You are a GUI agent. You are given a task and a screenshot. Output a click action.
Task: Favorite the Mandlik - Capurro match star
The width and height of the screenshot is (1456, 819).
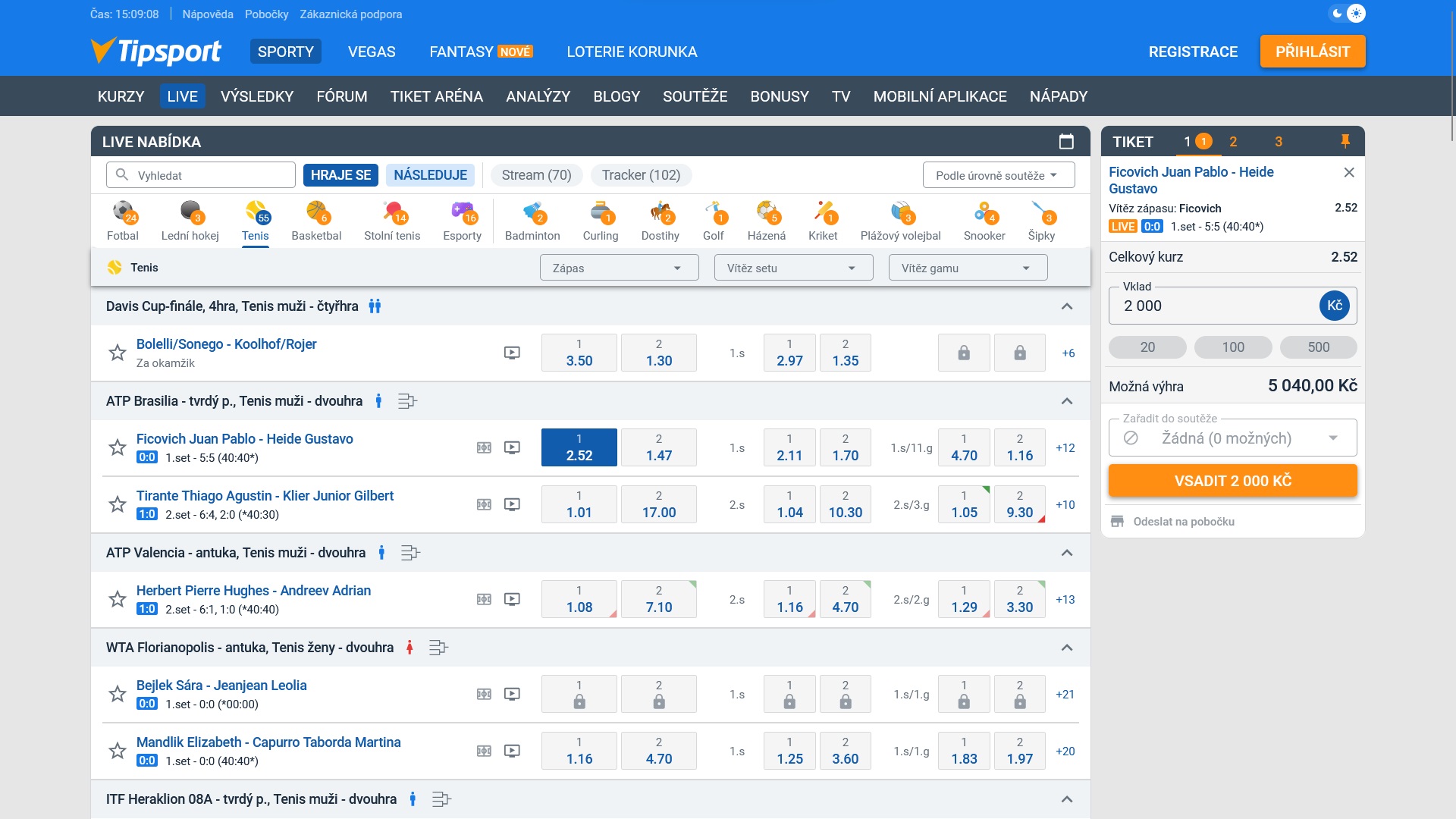[117, 751]
